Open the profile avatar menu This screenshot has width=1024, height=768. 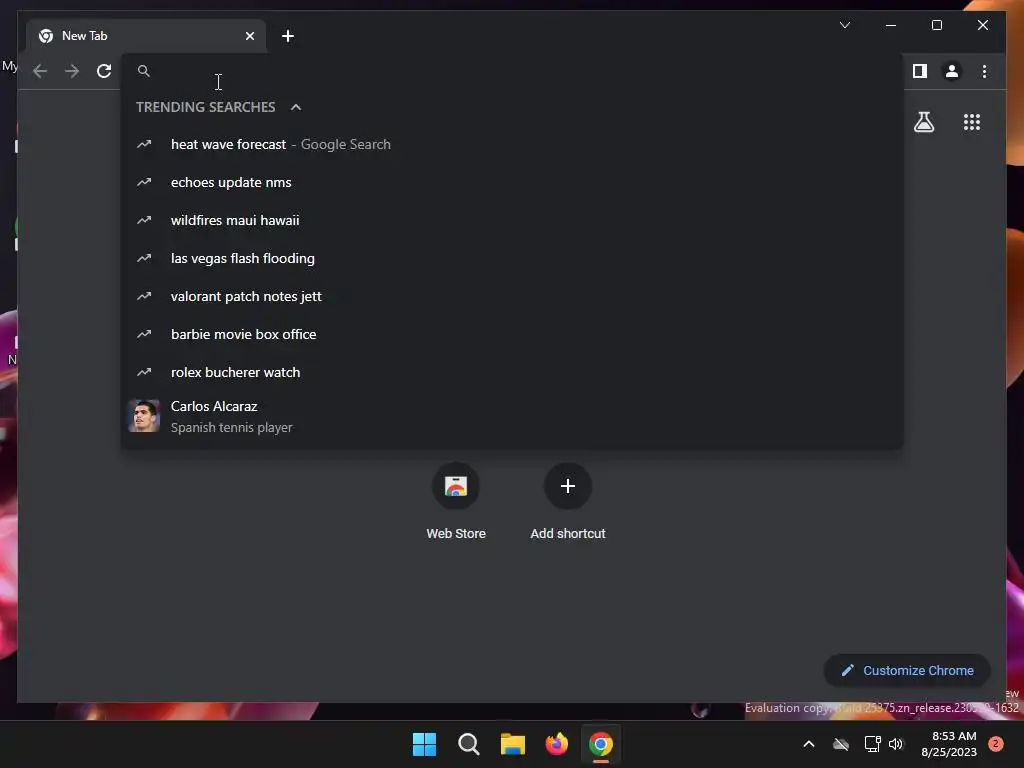952,71
